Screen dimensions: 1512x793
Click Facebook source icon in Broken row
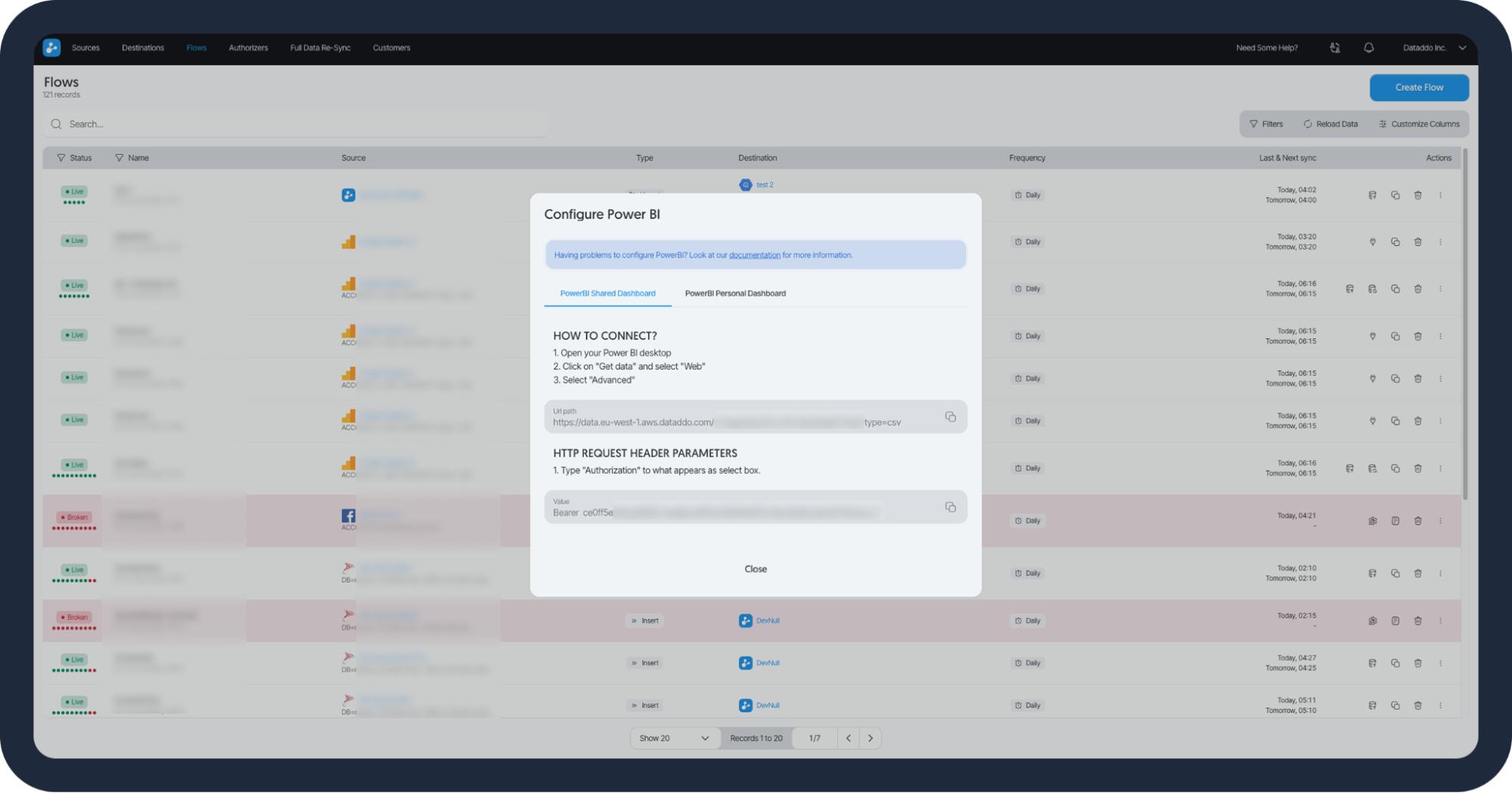tap(348, 515)
